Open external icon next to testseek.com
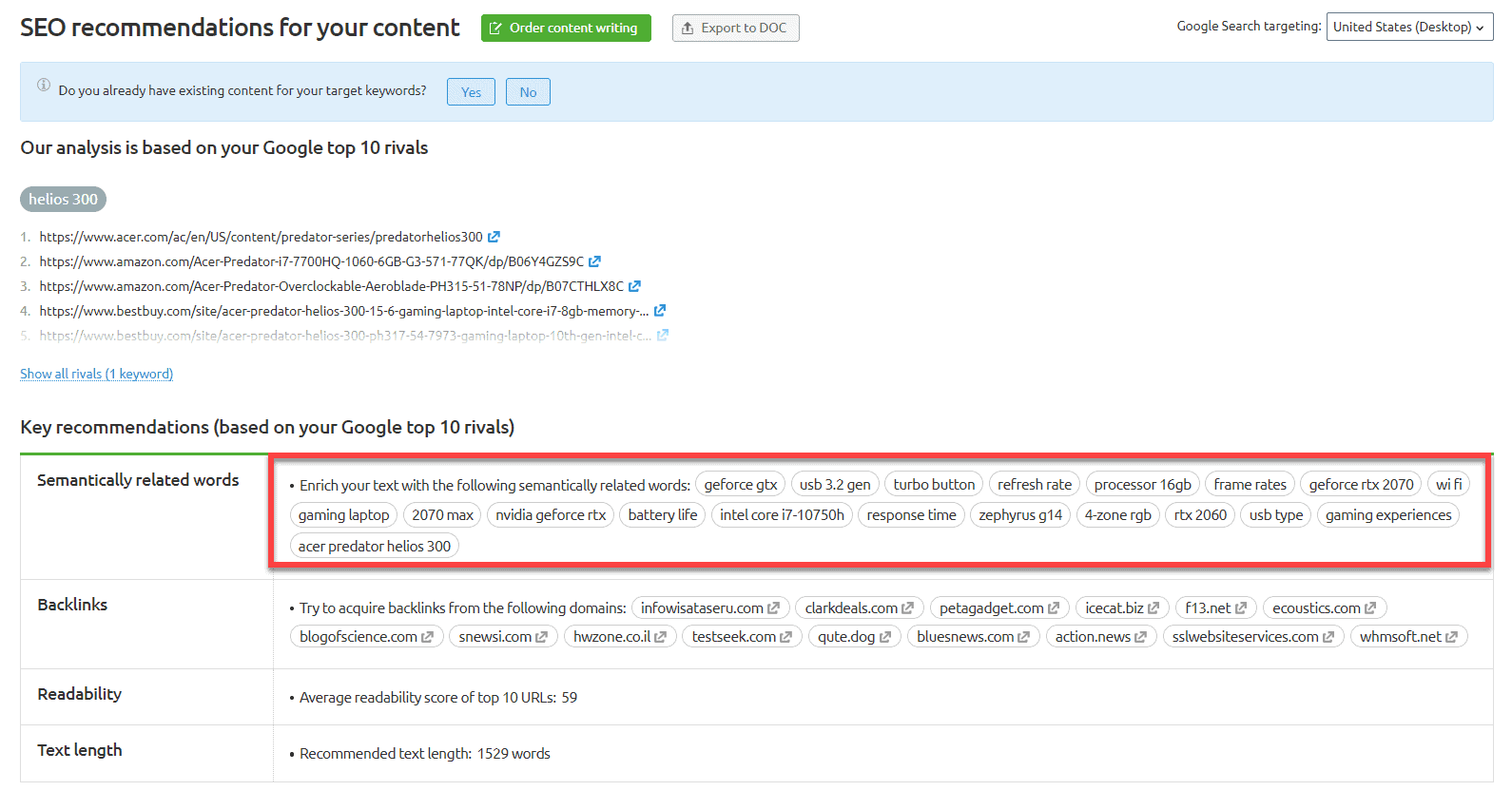The height and width of the screenshot is (810, 1512). tap(785, 637)
